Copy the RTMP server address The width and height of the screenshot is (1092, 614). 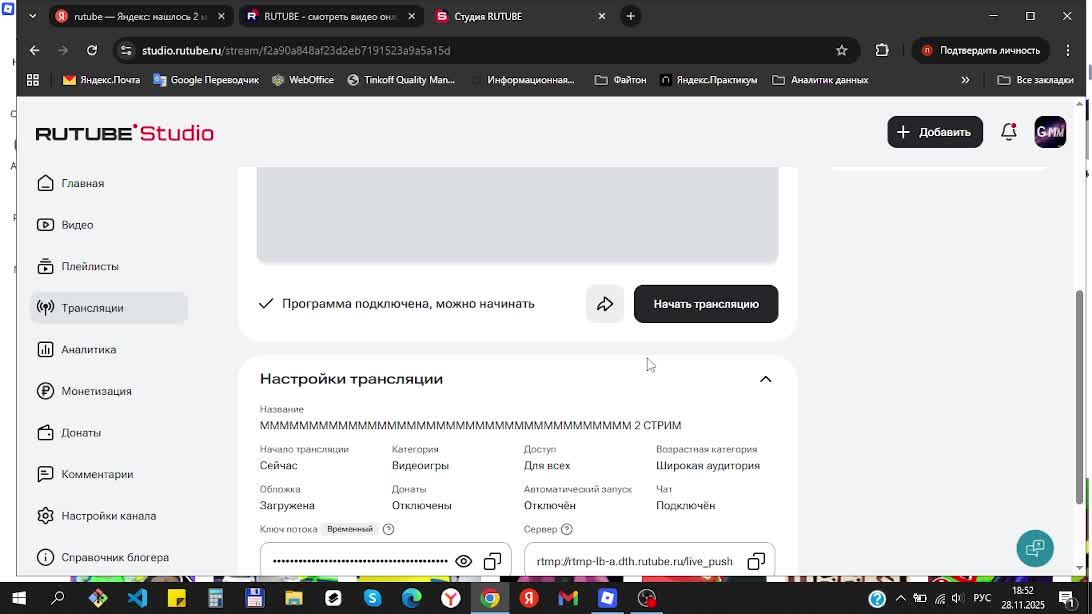pos(756,562)
